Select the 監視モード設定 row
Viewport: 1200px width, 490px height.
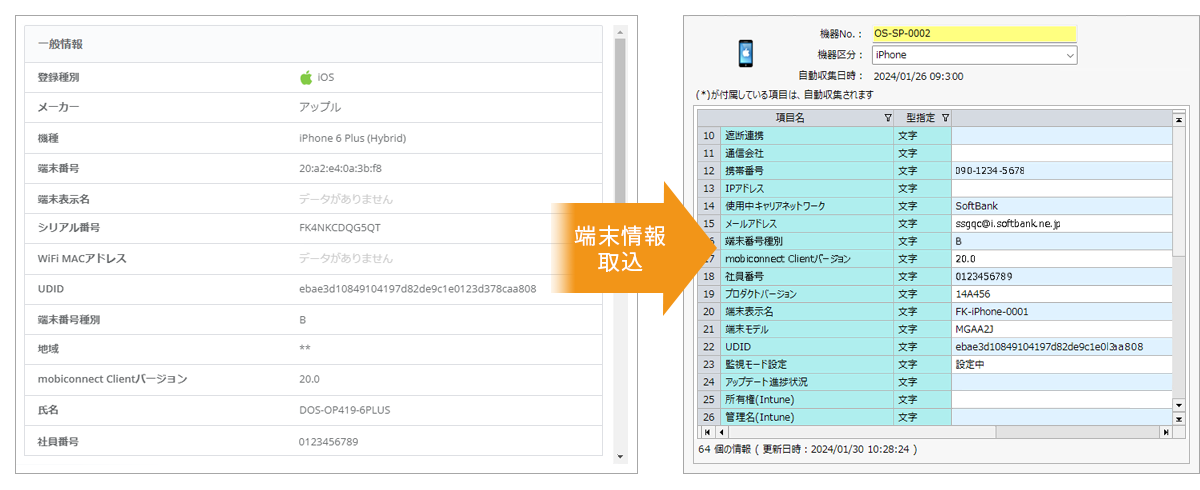pos(934,364)
